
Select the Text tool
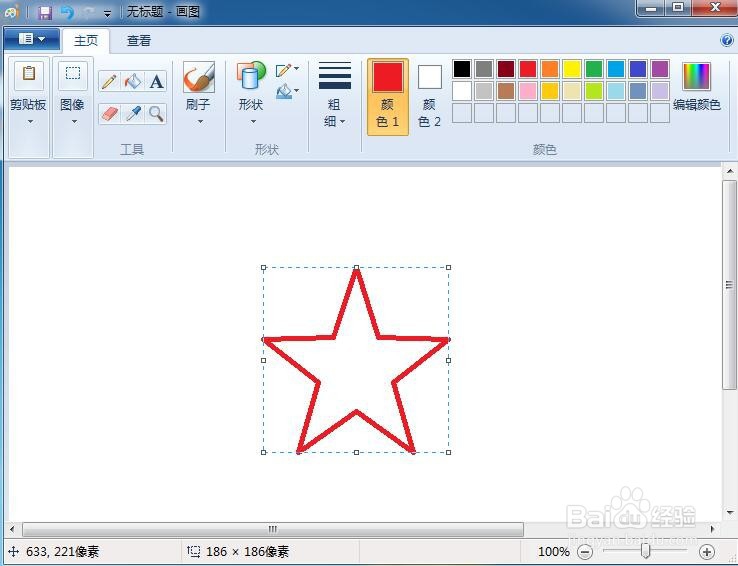[156, 81]
